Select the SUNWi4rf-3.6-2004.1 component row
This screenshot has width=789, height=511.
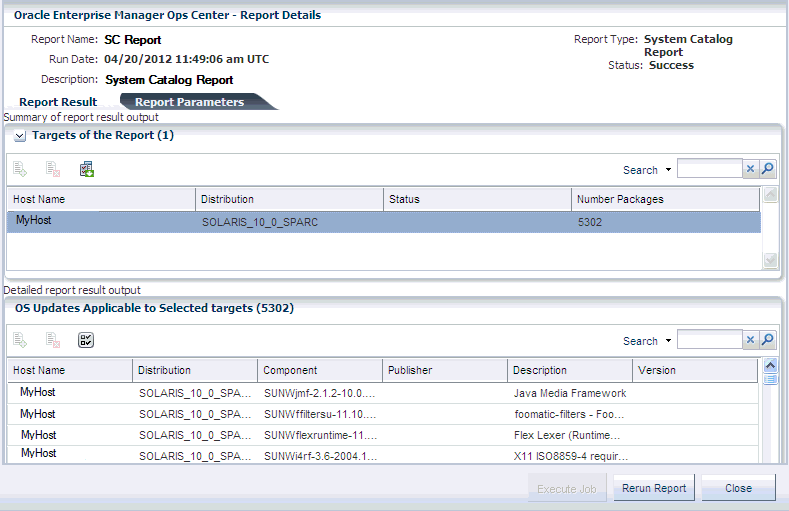[382, 455]
